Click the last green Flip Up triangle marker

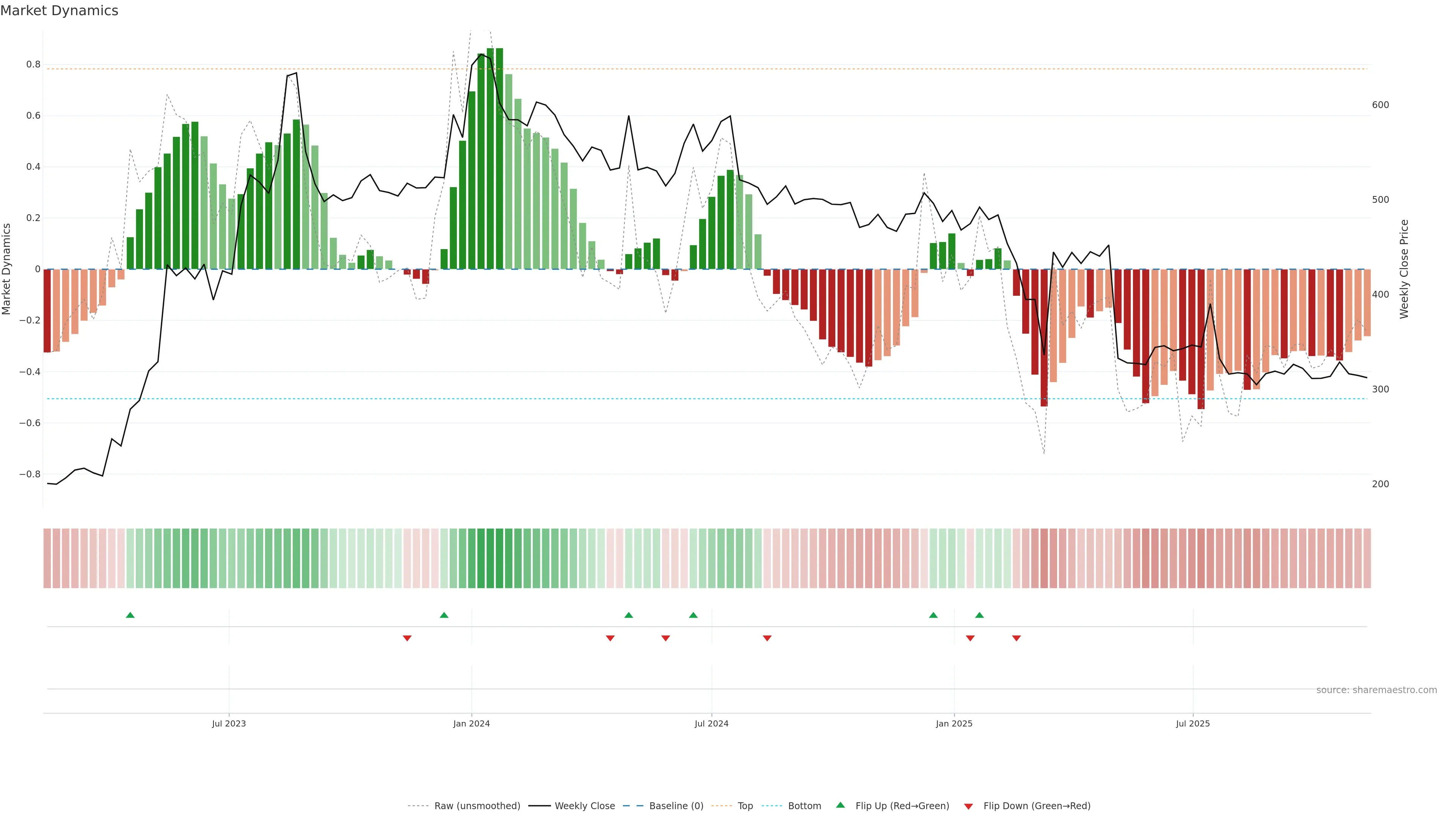point(979,615)
